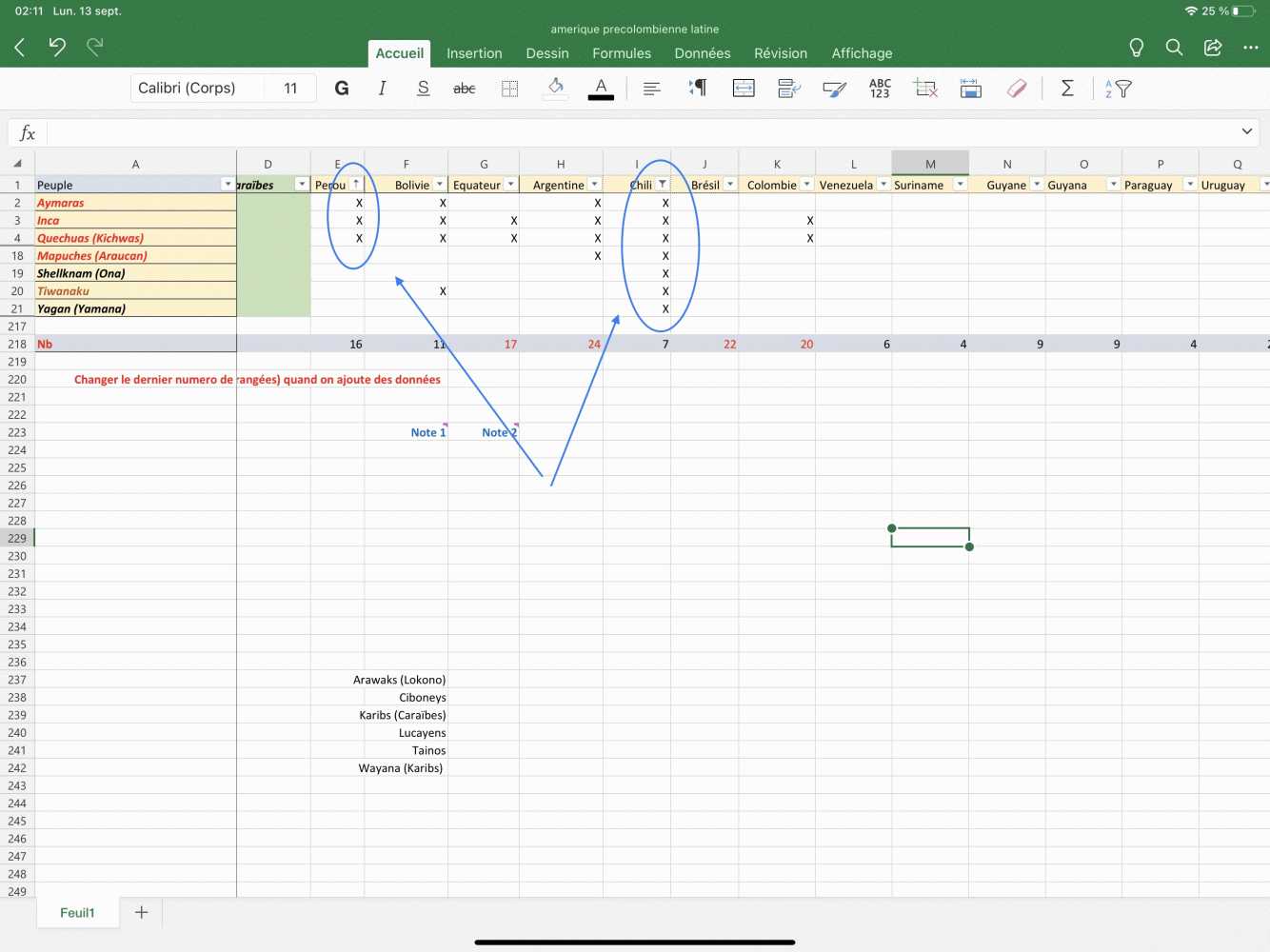Select the Feuil1 sheet tab
This screenshot has width=1270, height=952.
tap(78, 913)
